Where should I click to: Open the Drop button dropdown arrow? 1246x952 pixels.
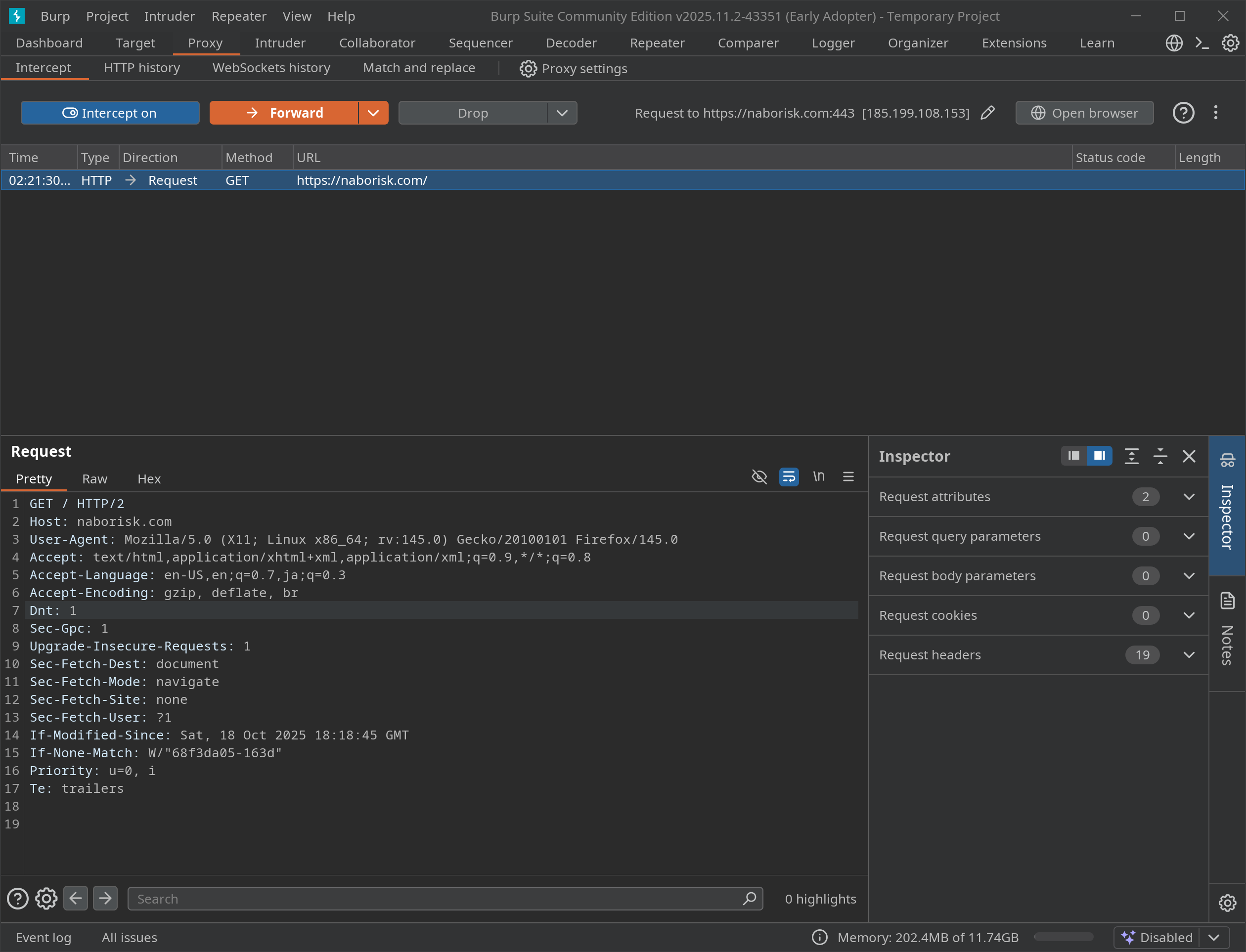click(562, 113)
